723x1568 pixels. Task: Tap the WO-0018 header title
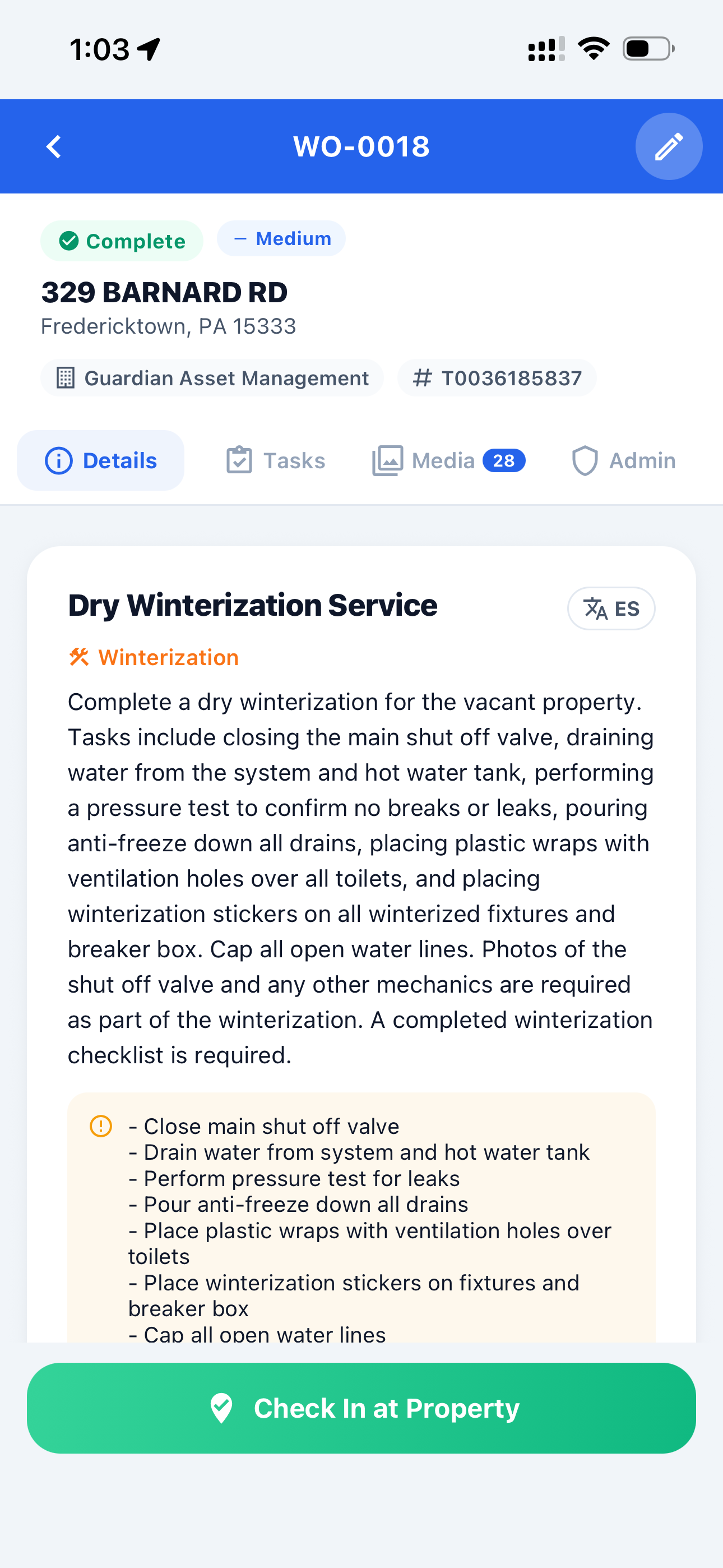361,147
